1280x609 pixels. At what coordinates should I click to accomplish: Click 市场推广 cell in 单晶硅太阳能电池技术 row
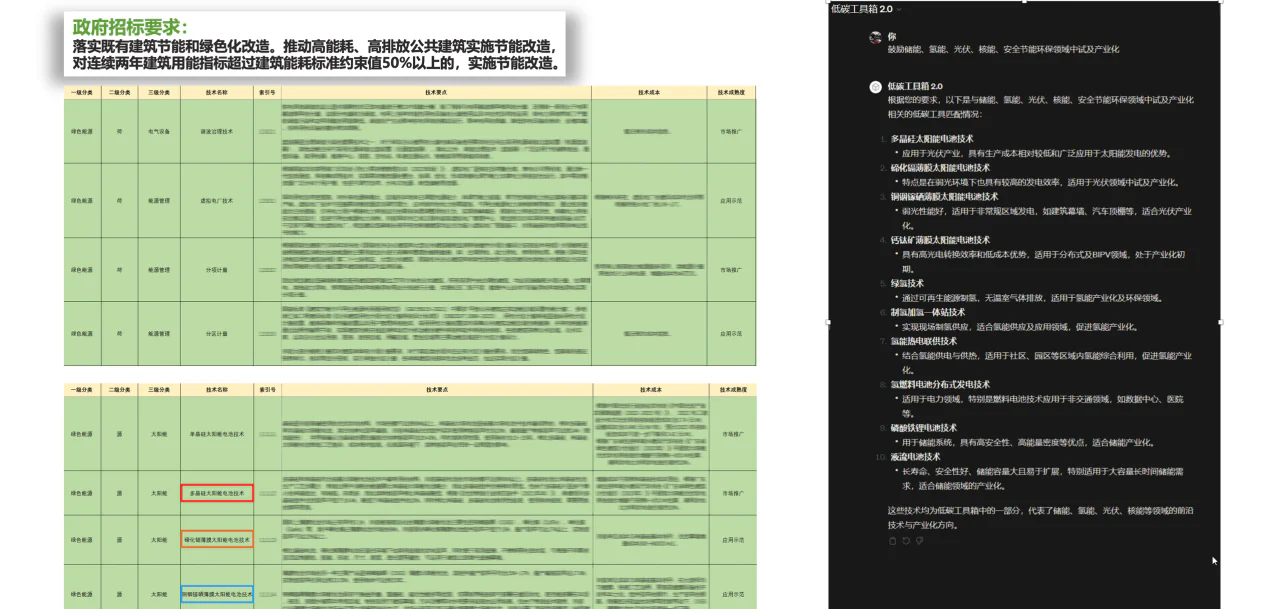click(x=731, y=434)
